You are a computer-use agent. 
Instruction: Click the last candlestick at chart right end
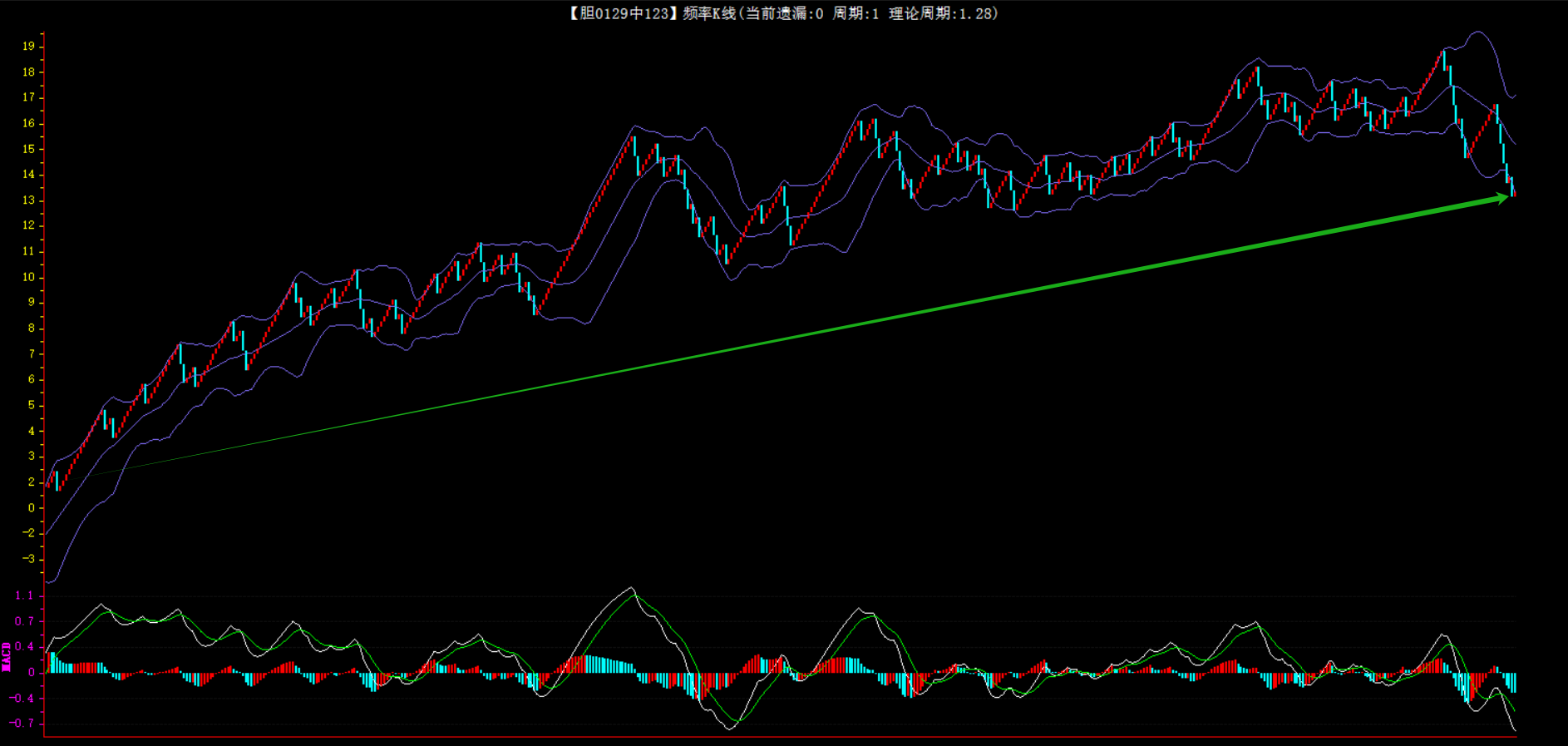click(x=1513, y=187)
